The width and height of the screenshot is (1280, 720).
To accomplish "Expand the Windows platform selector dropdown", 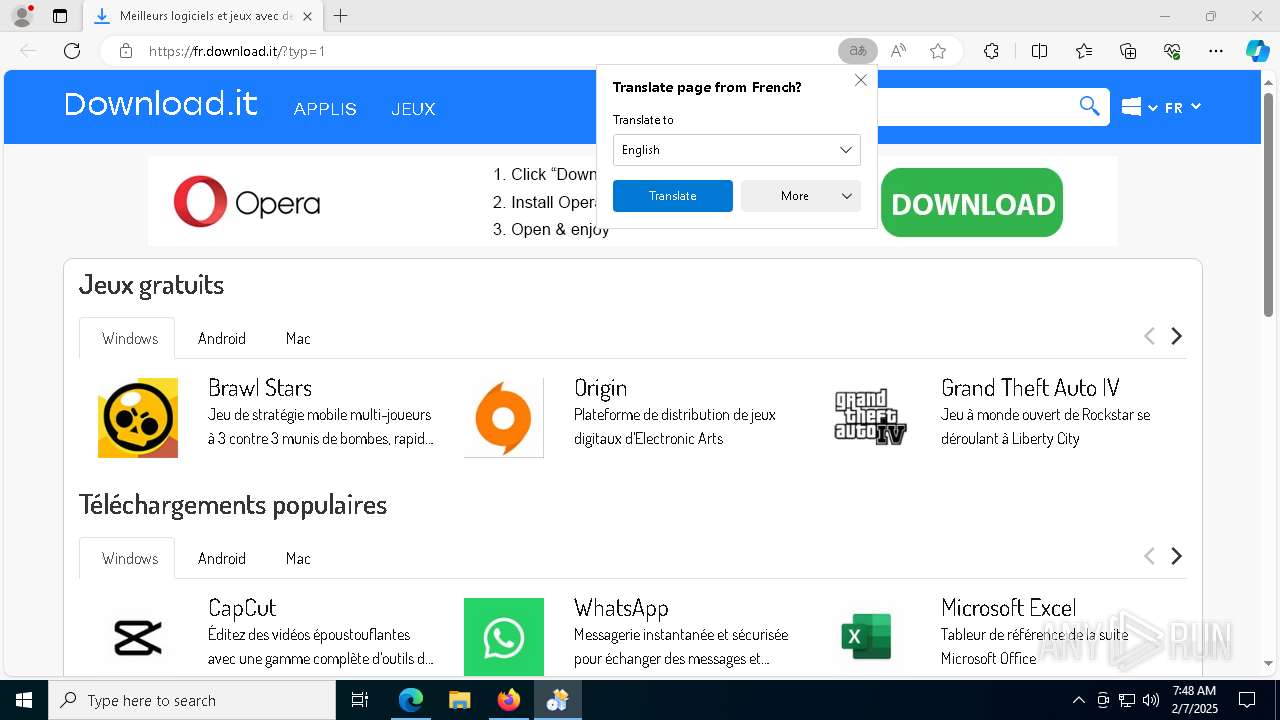I will click(1139, 107).
